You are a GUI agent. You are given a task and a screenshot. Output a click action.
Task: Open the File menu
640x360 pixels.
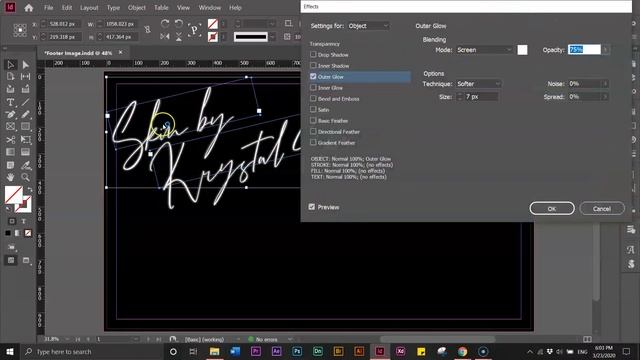click(49, 7)
